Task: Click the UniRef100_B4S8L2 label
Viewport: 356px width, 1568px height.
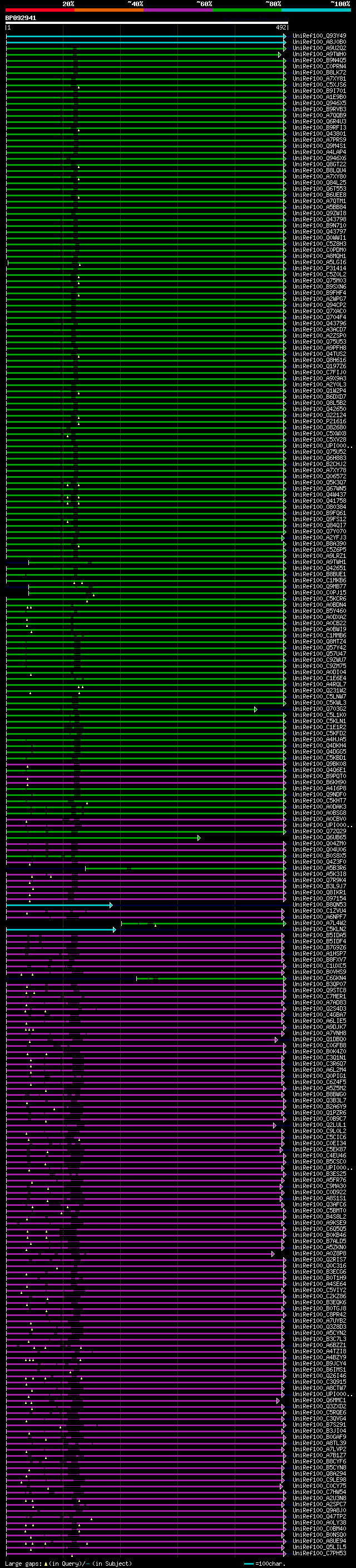Action: click(319, 1216)
